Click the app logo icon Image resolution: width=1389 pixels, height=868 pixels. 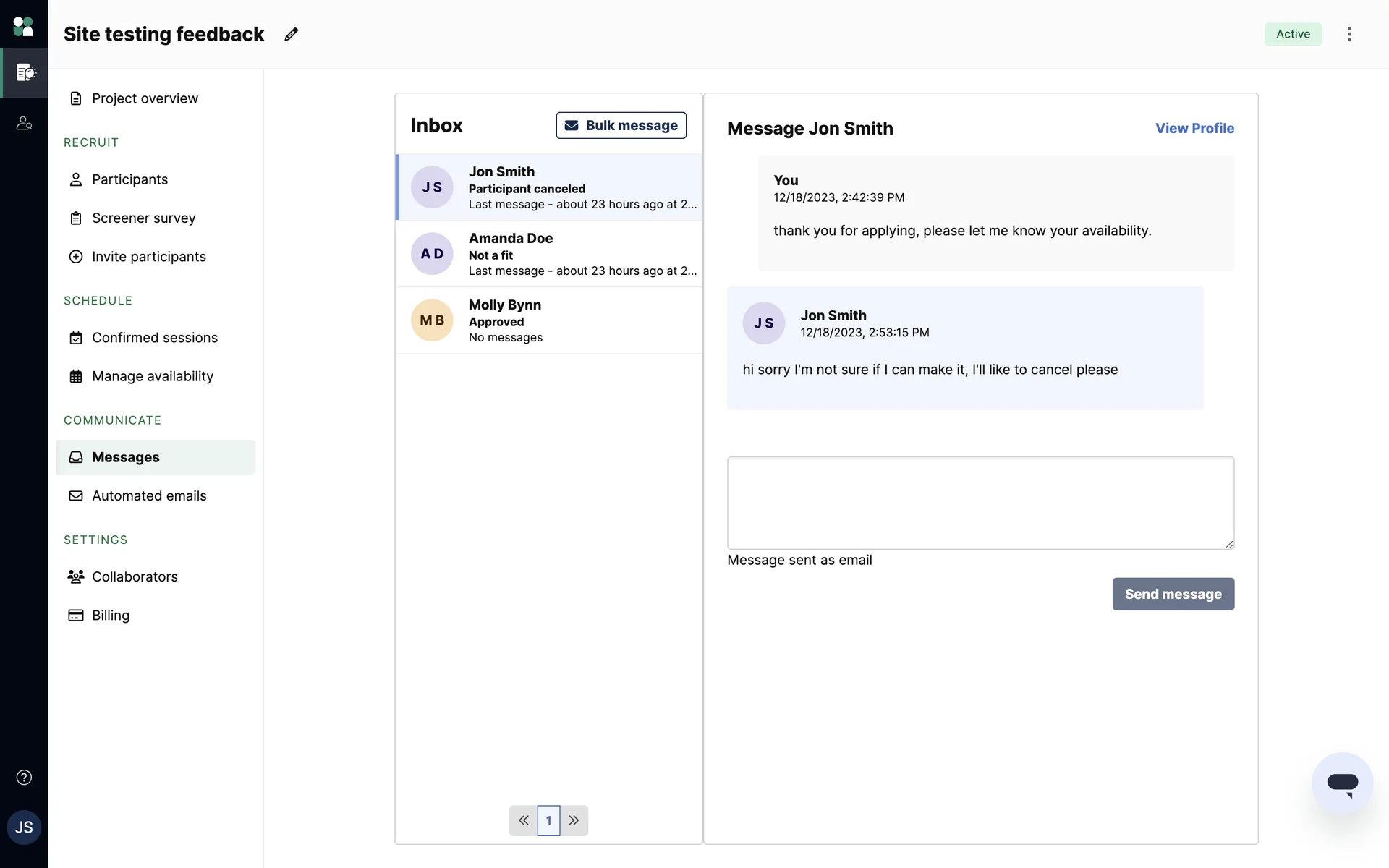tap(23, 27)
